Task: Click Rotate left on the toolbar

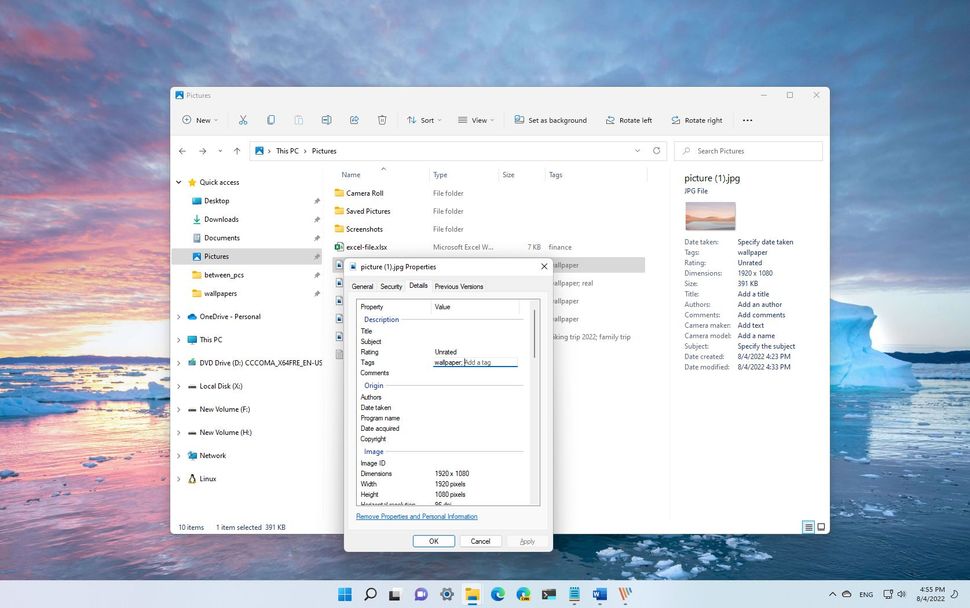Action: click(x=630, y=120)
